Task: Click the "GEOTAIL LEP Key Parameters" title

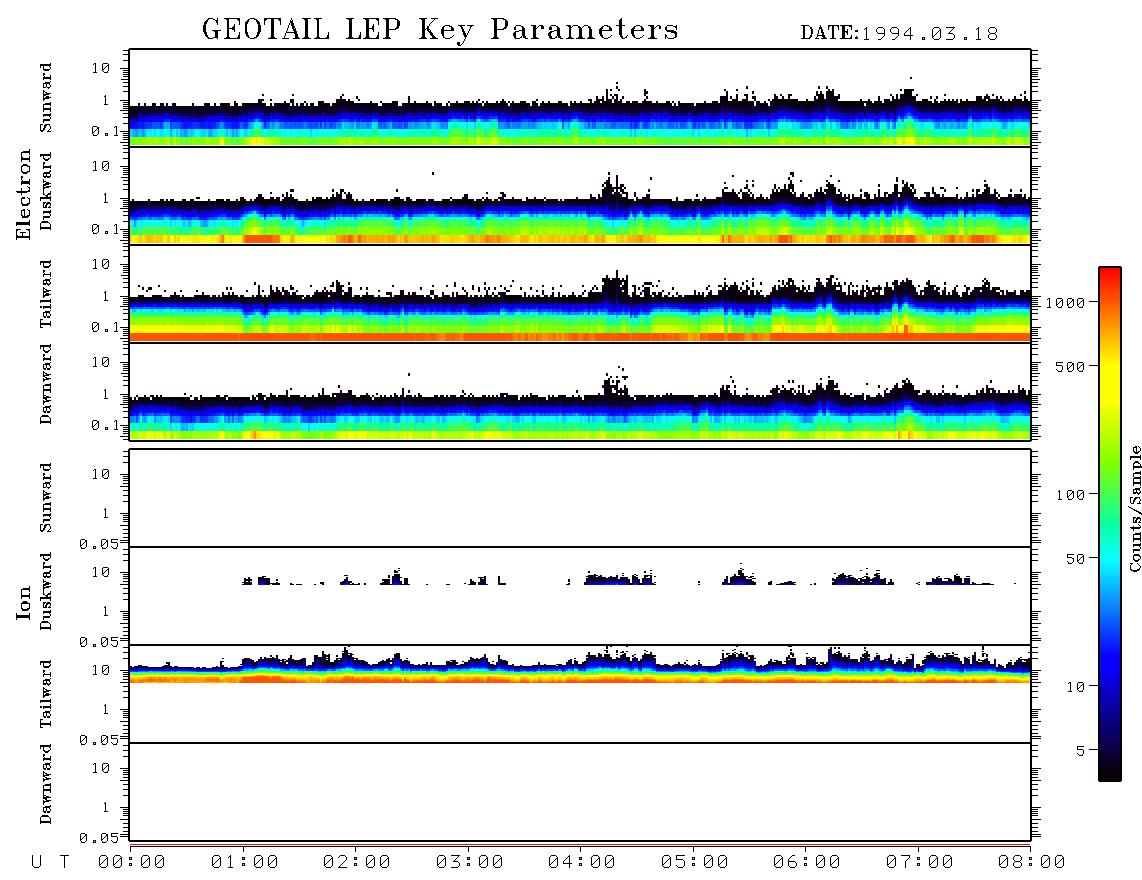Action: tap(440, 30)
